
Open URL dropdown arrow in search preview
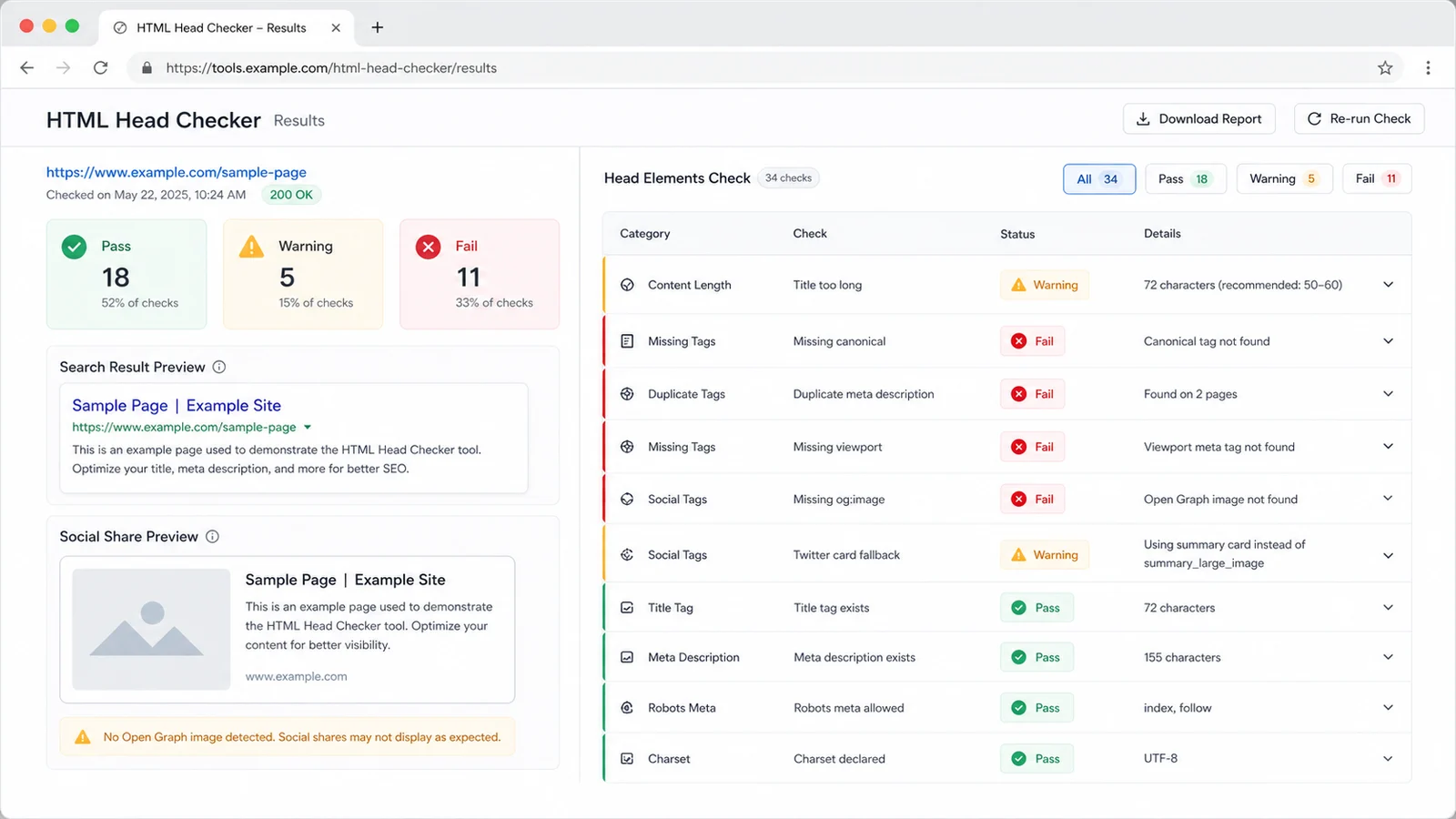click(x=308, y=427)
